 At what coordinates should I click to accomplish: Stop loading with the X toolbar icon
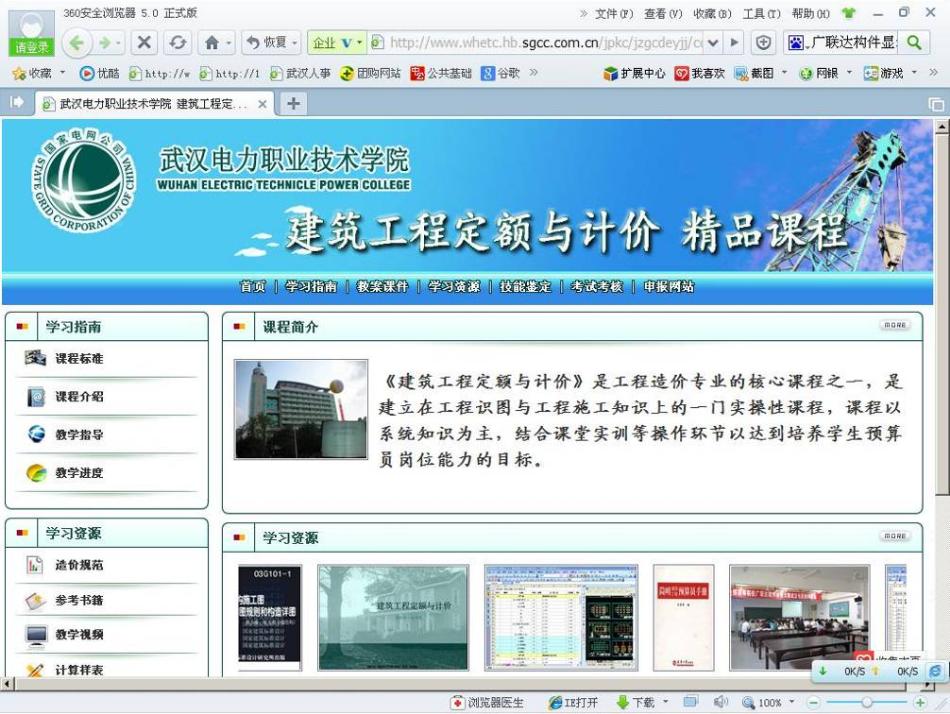click(144, 42)
